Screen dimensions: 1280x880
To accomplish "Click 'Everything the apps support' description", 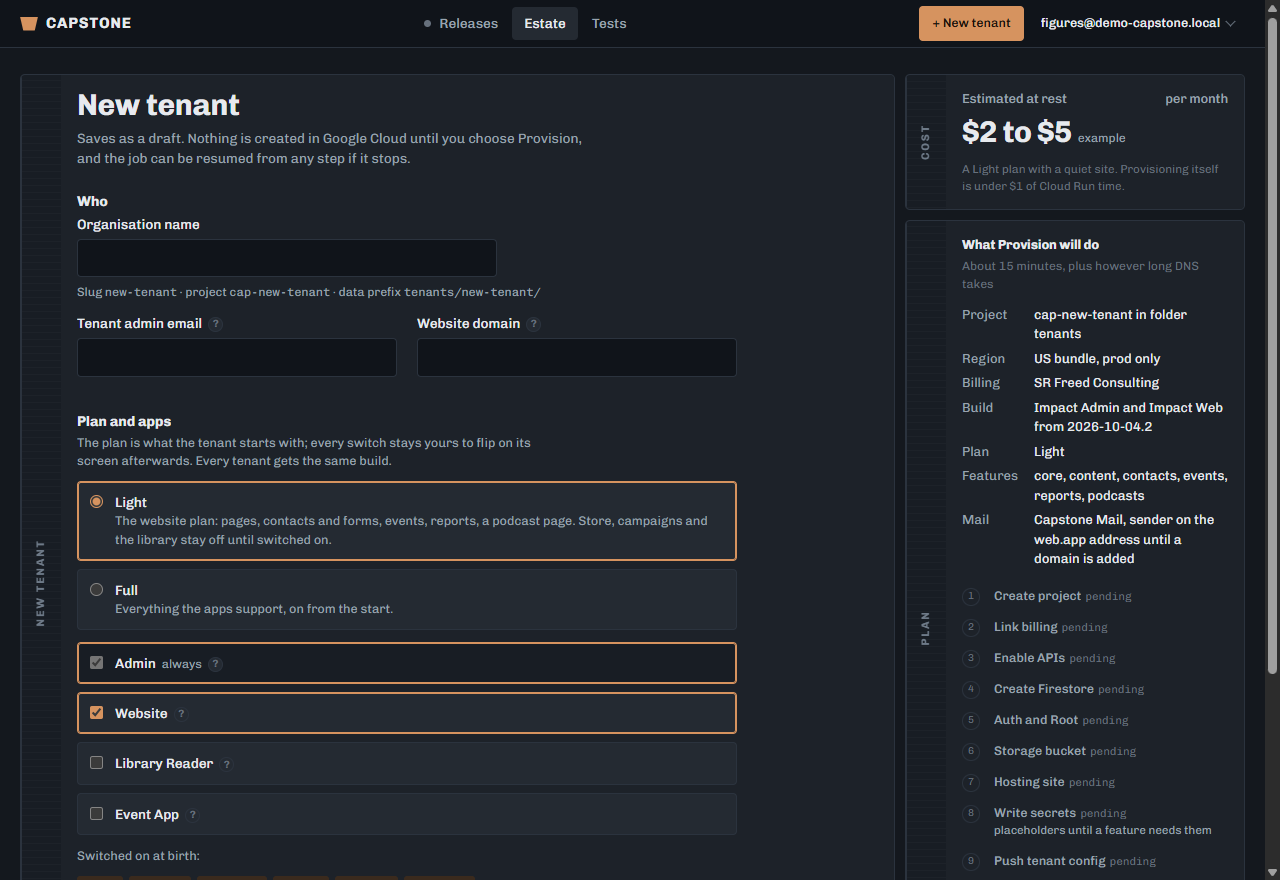I will click(x=254, y=609).
